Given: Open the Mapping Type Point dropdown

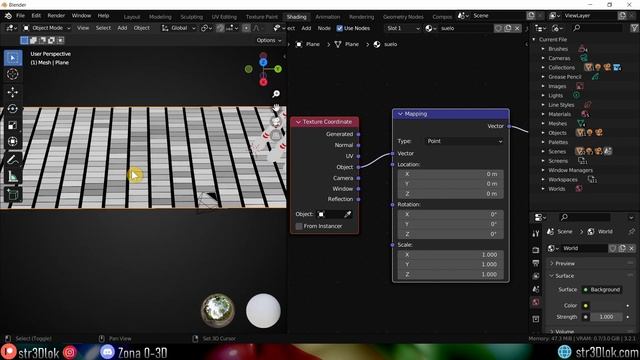Looking at the screenshot, I should coord(464,141).
